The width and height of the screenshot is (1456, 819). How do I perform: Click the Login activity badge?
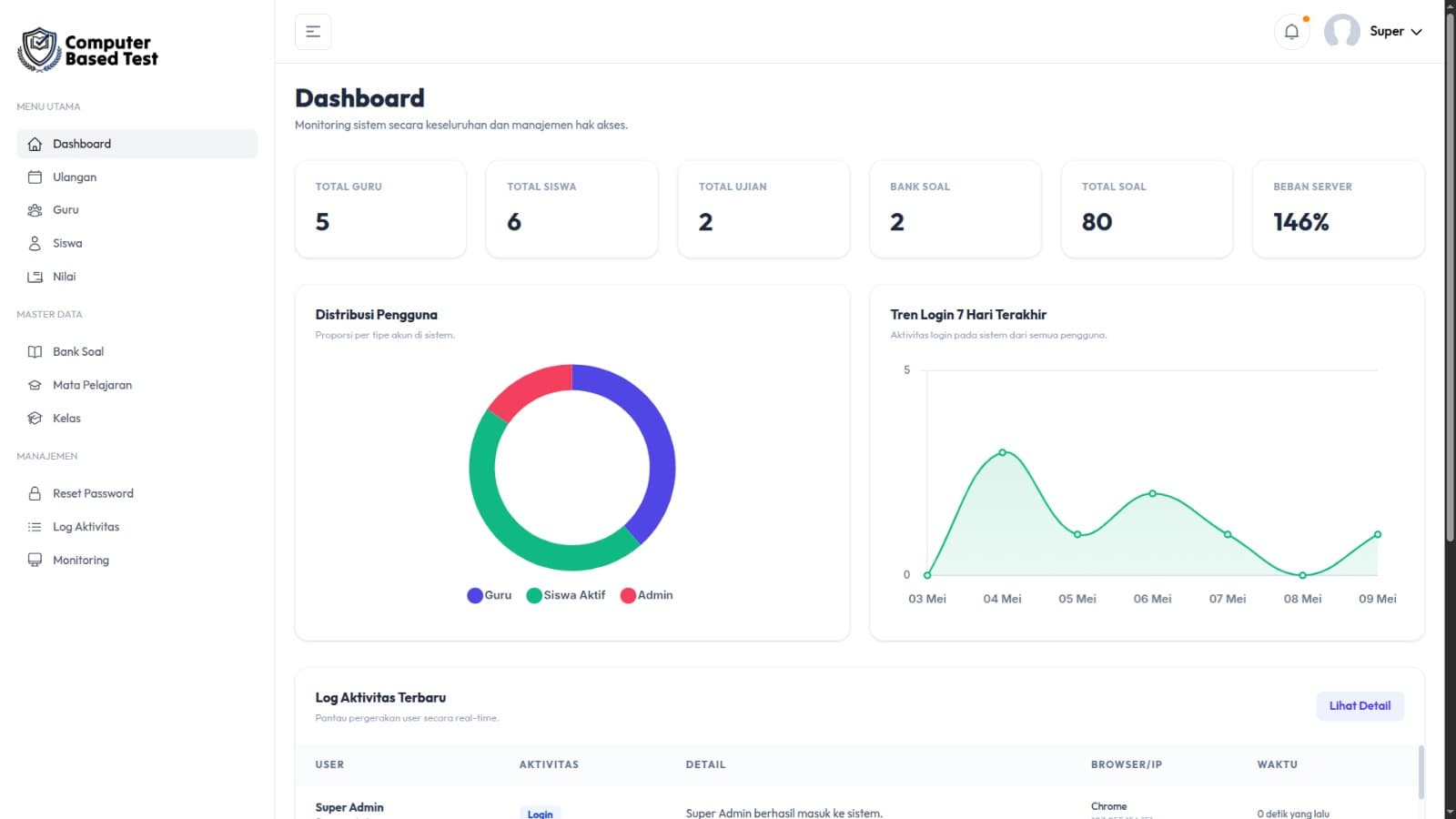point(540,814)
